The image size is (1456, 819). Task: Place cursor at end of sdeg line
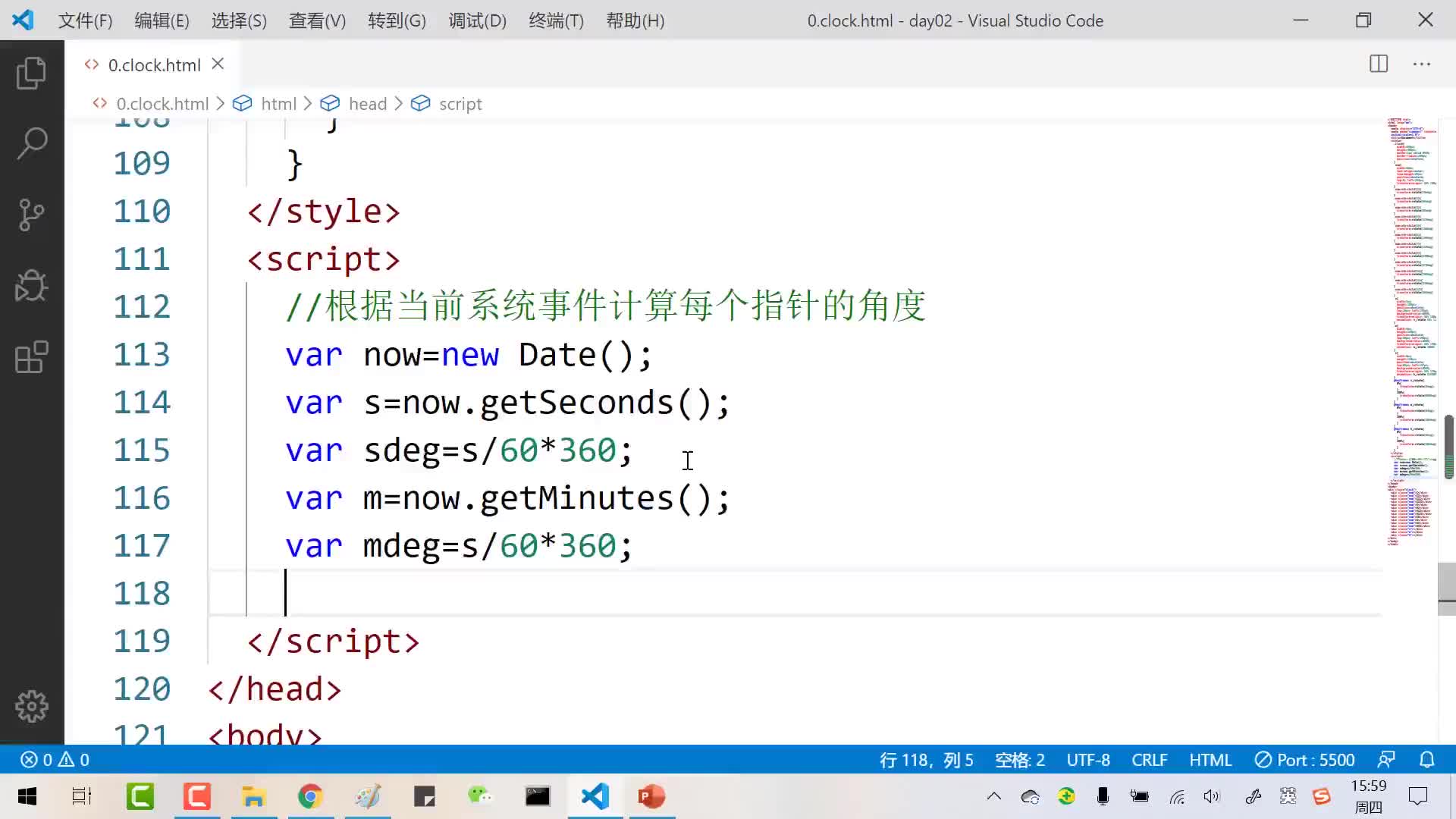(x=634, y=450)
